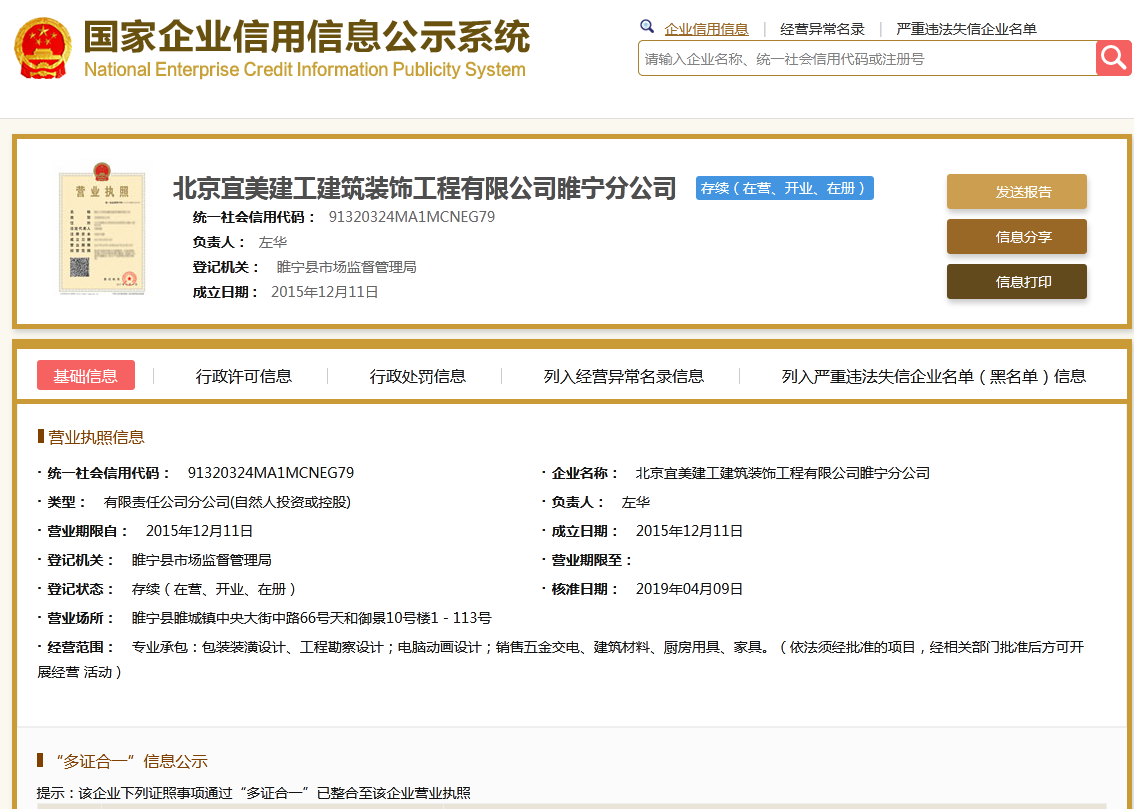Click the company name heading 北京宜美建工建筑装饰工程有限公司睢宁分公司
Screen dimensions: 1134x809
click(x=425, y=188)
